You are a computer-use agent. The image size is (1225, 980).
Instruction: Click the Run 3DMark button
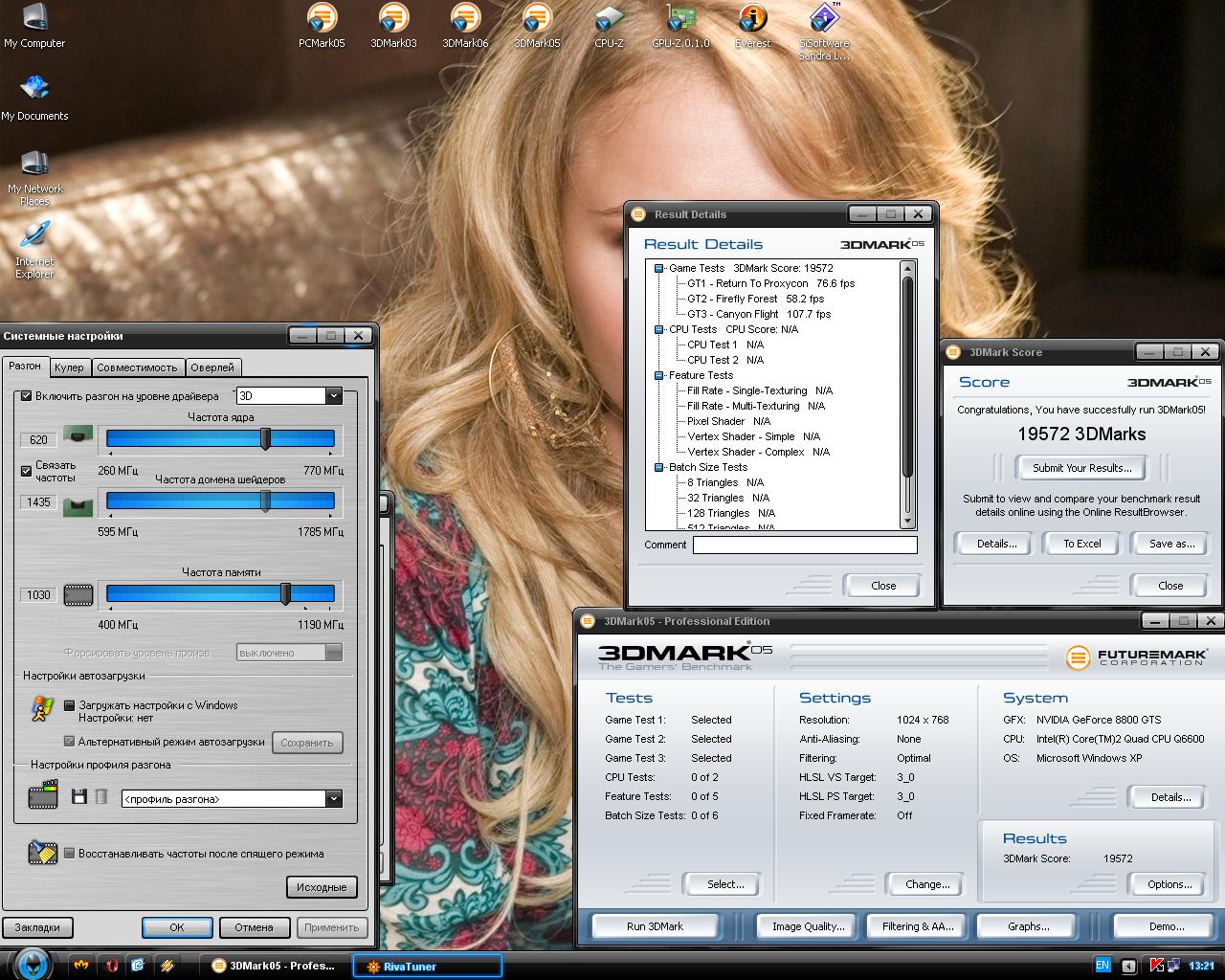pyautogui.click(x=656, y=926)
